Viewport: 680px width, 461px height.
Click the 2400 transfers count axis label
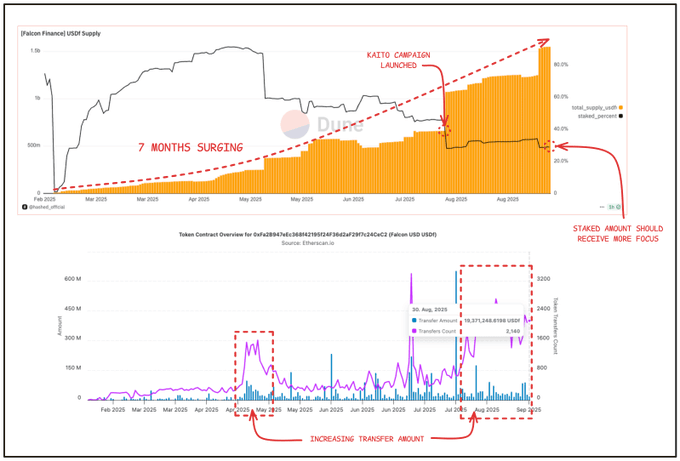click(543, 309)
